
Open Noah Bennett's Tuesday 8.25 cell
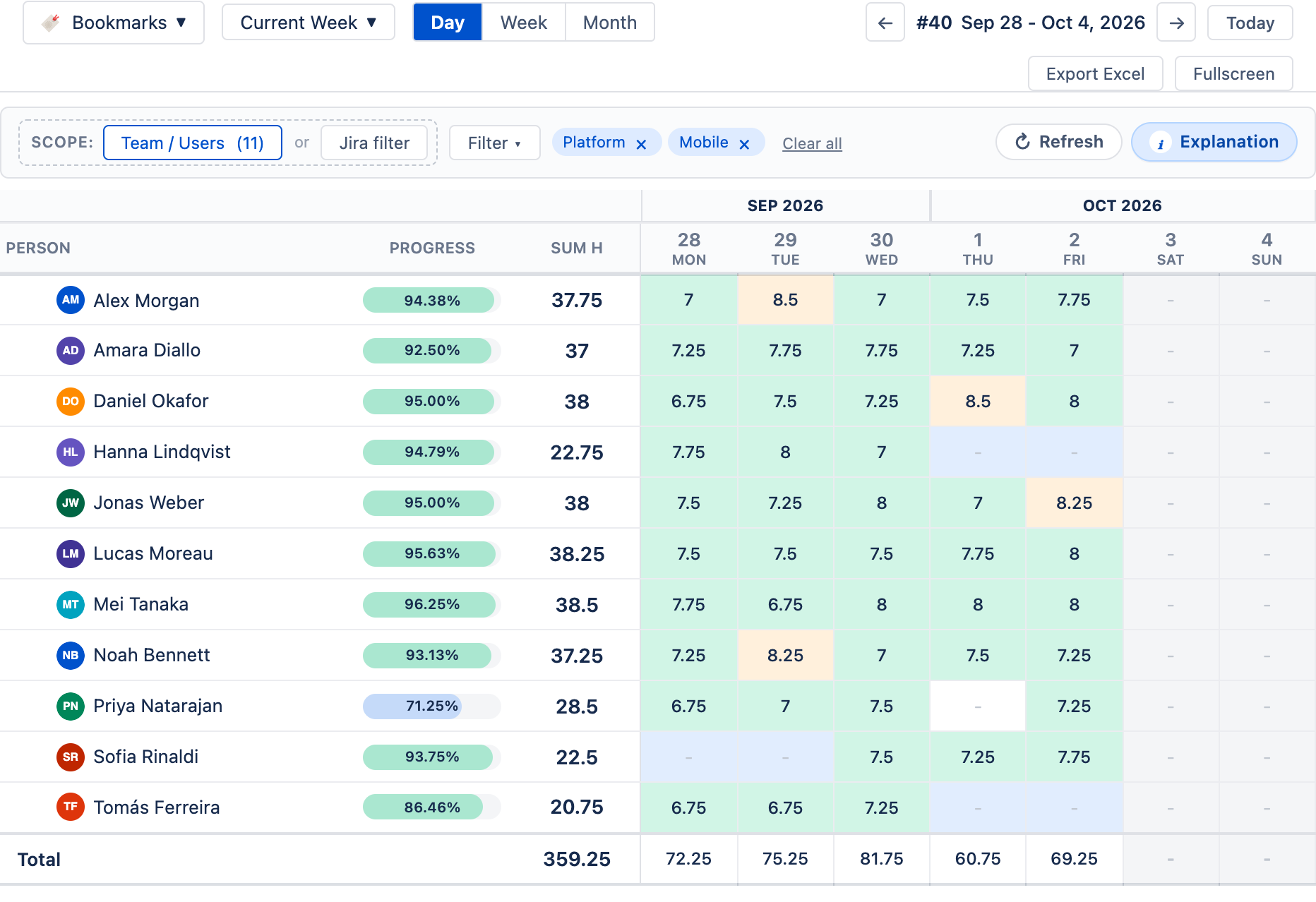pyautogui.click(x=785, y=656)
